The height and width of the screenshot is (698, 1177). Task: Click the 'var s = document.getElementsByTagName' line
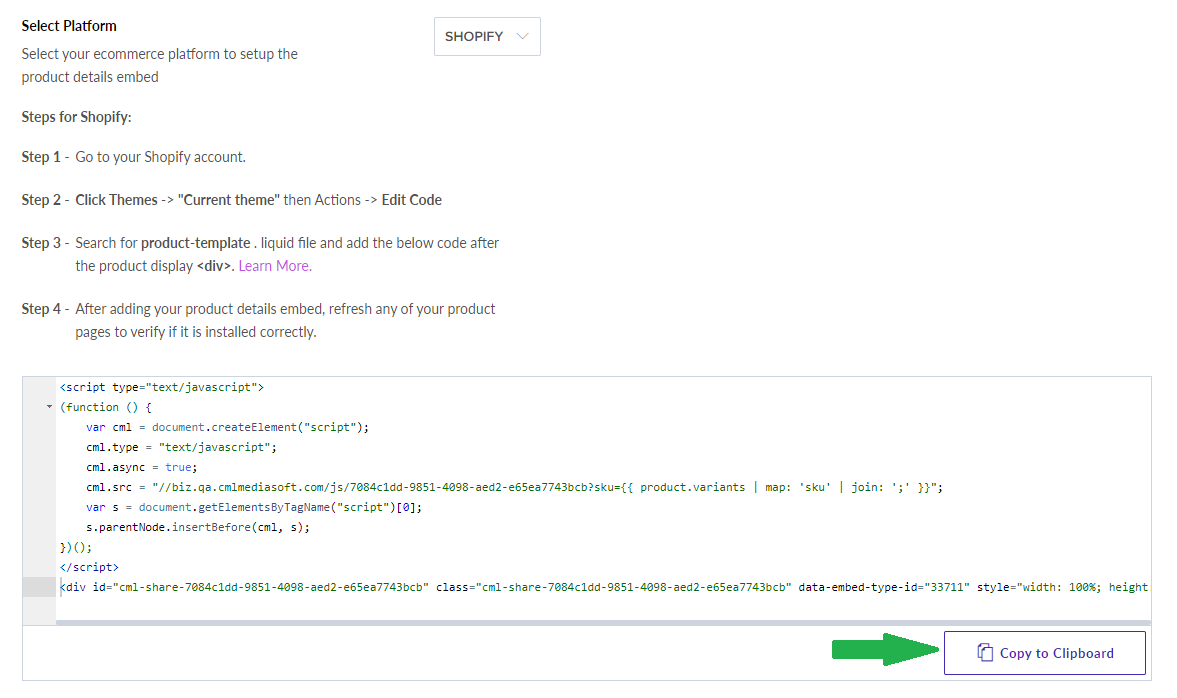pyautogui.click(x=254, y=507)
